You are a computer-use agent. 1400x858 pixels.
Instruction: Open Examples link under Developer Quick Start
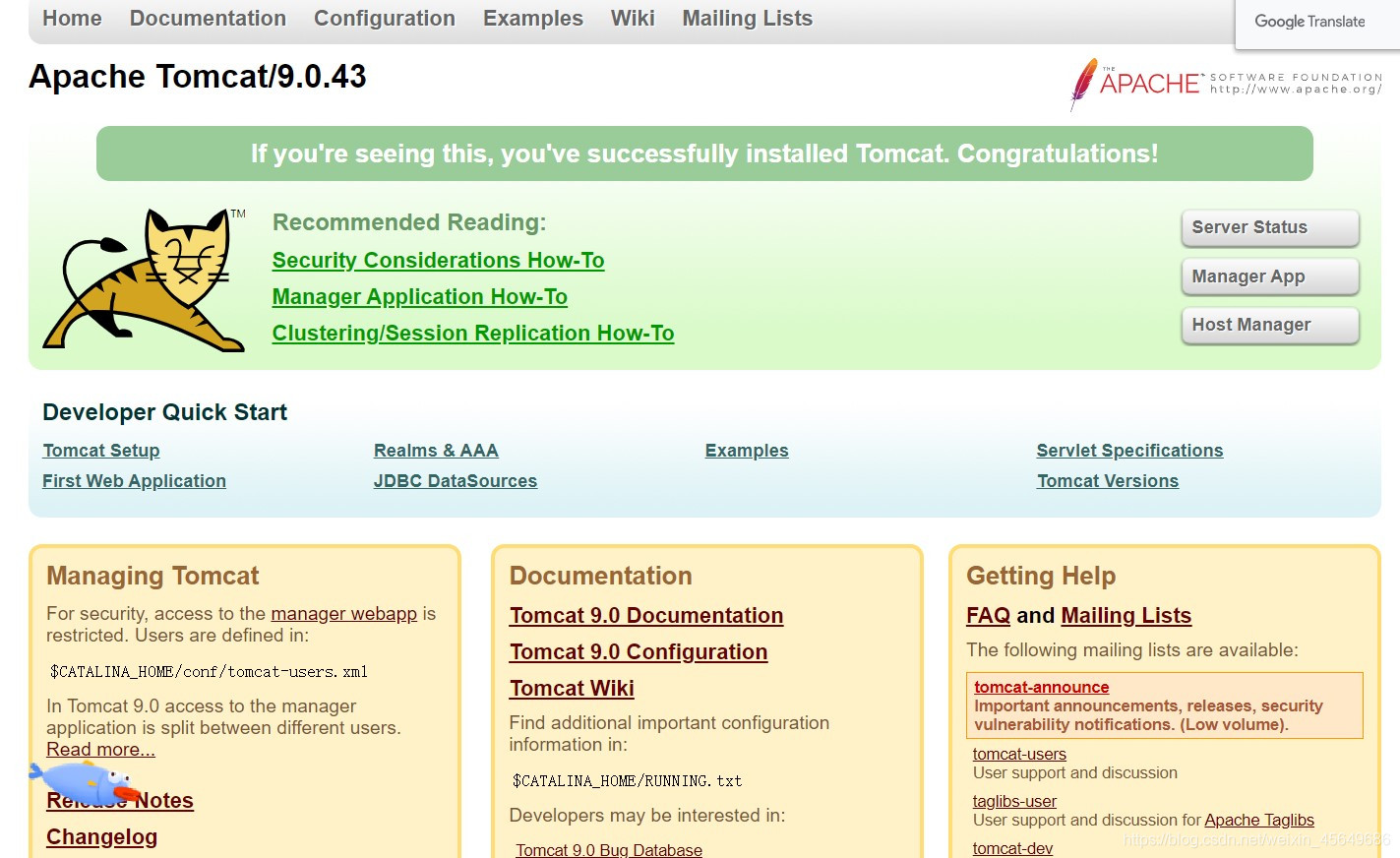pyautogui.click(x=747, y=451)
